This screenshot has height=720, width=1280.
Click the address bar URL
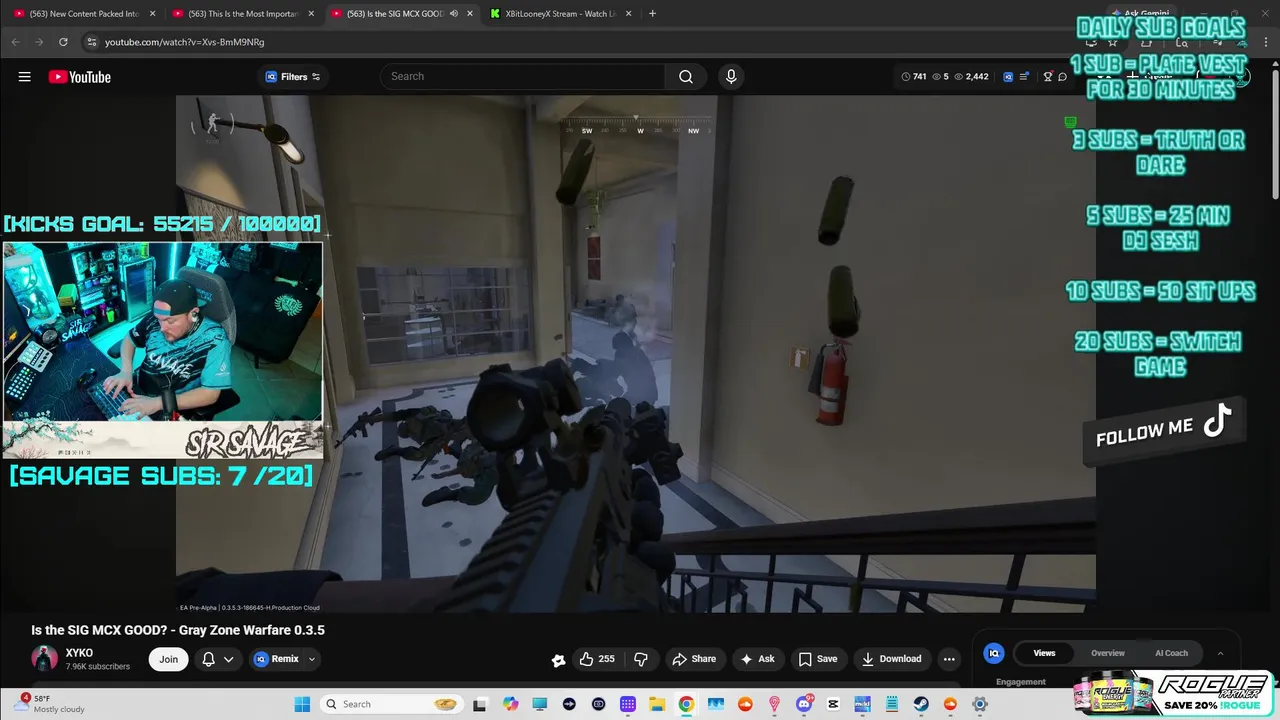[185, 42]
